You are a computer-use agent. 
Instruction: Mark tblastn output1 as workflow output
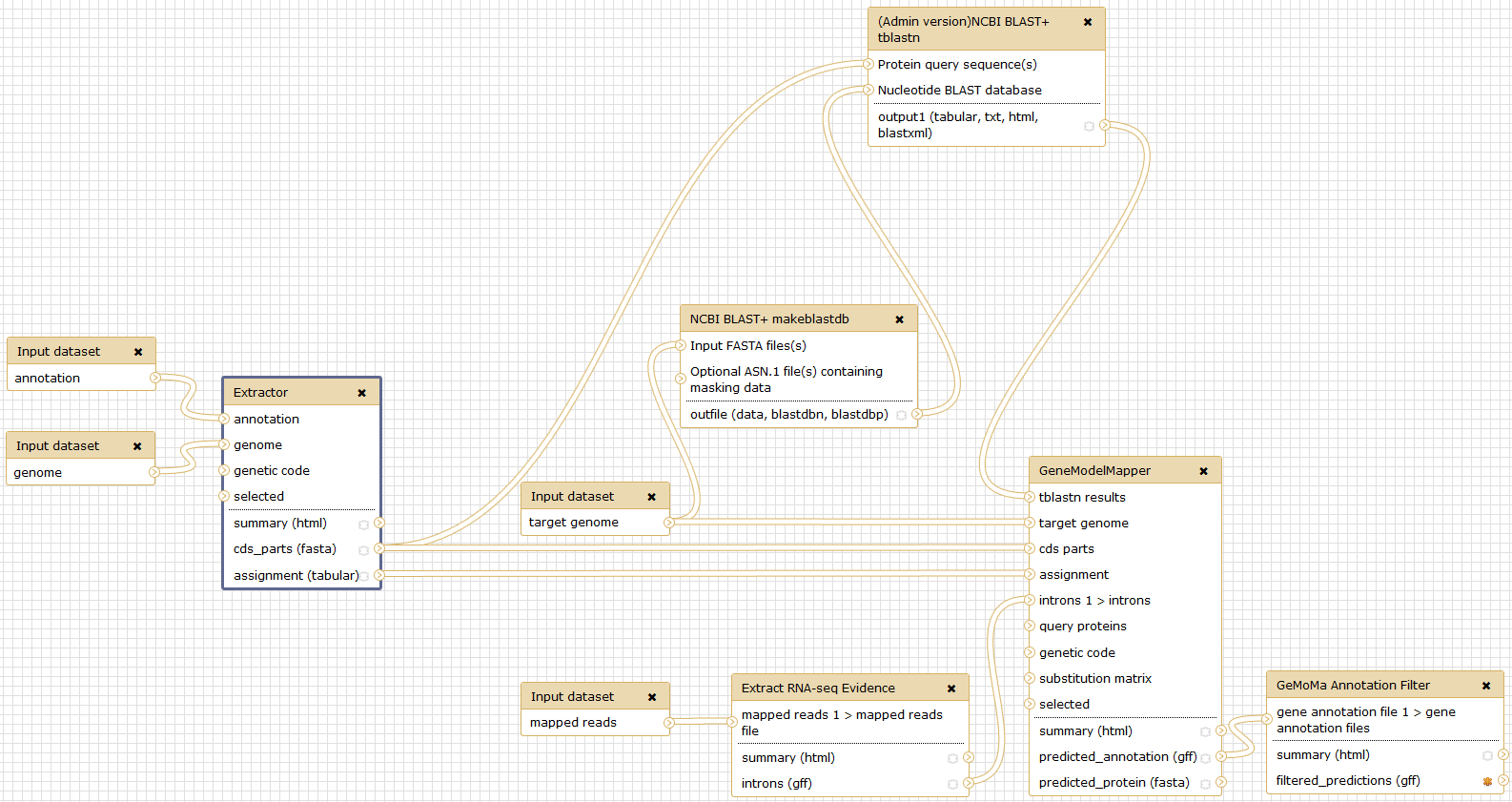1089,126
